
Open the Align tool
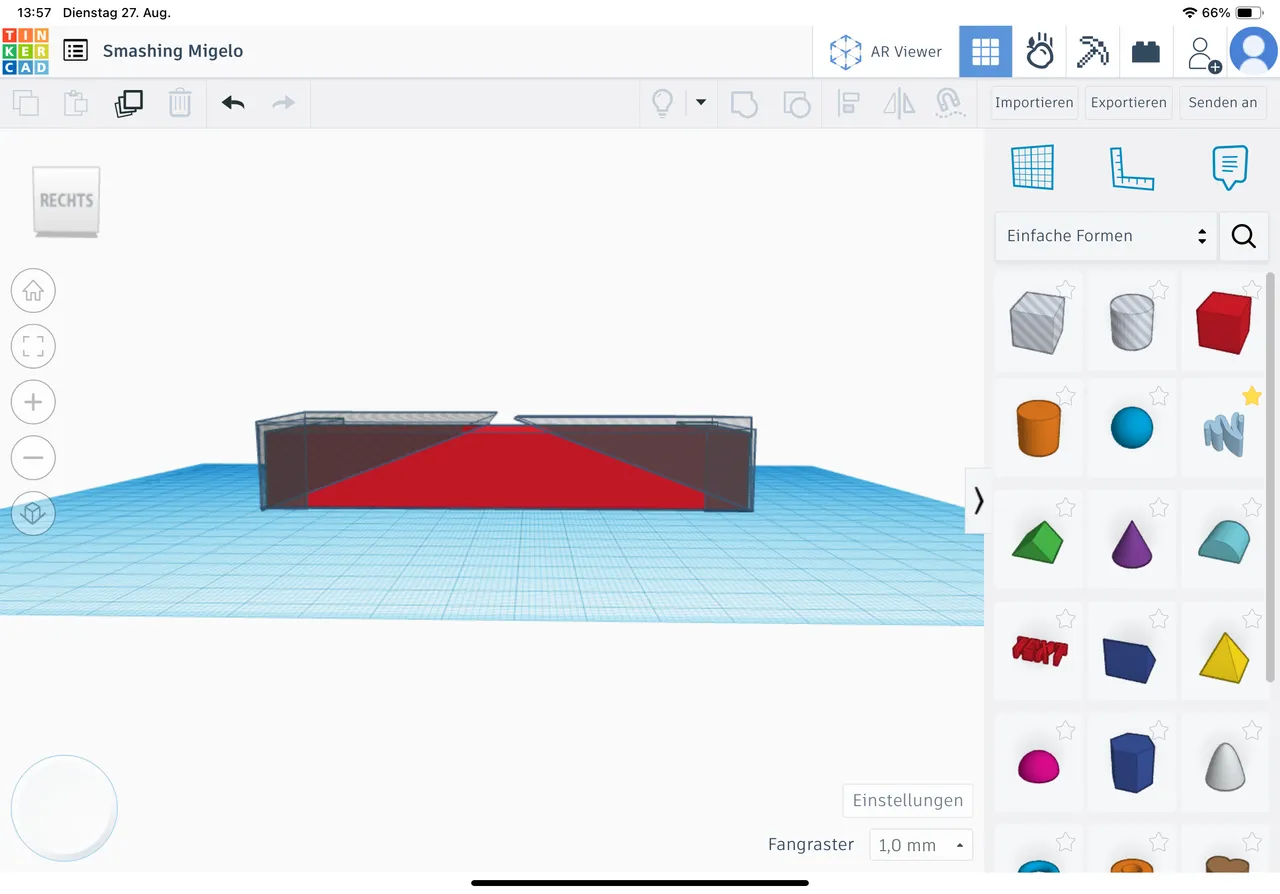[x=849, y=103]
